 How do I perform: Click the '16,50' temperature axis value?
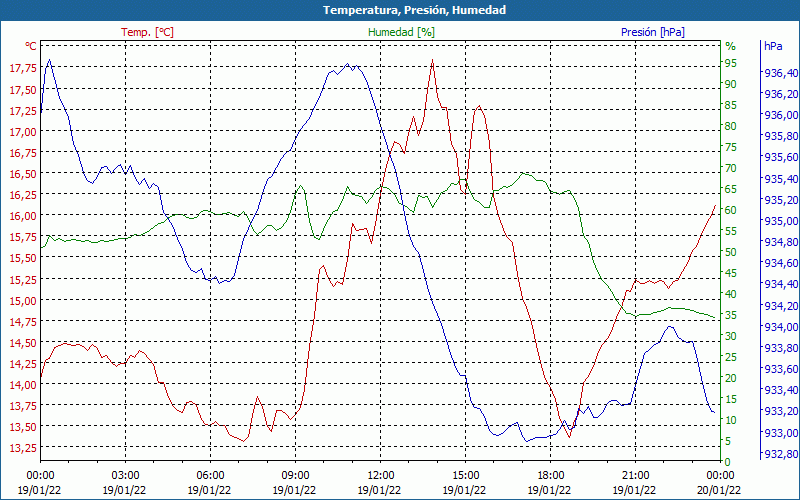23,174
